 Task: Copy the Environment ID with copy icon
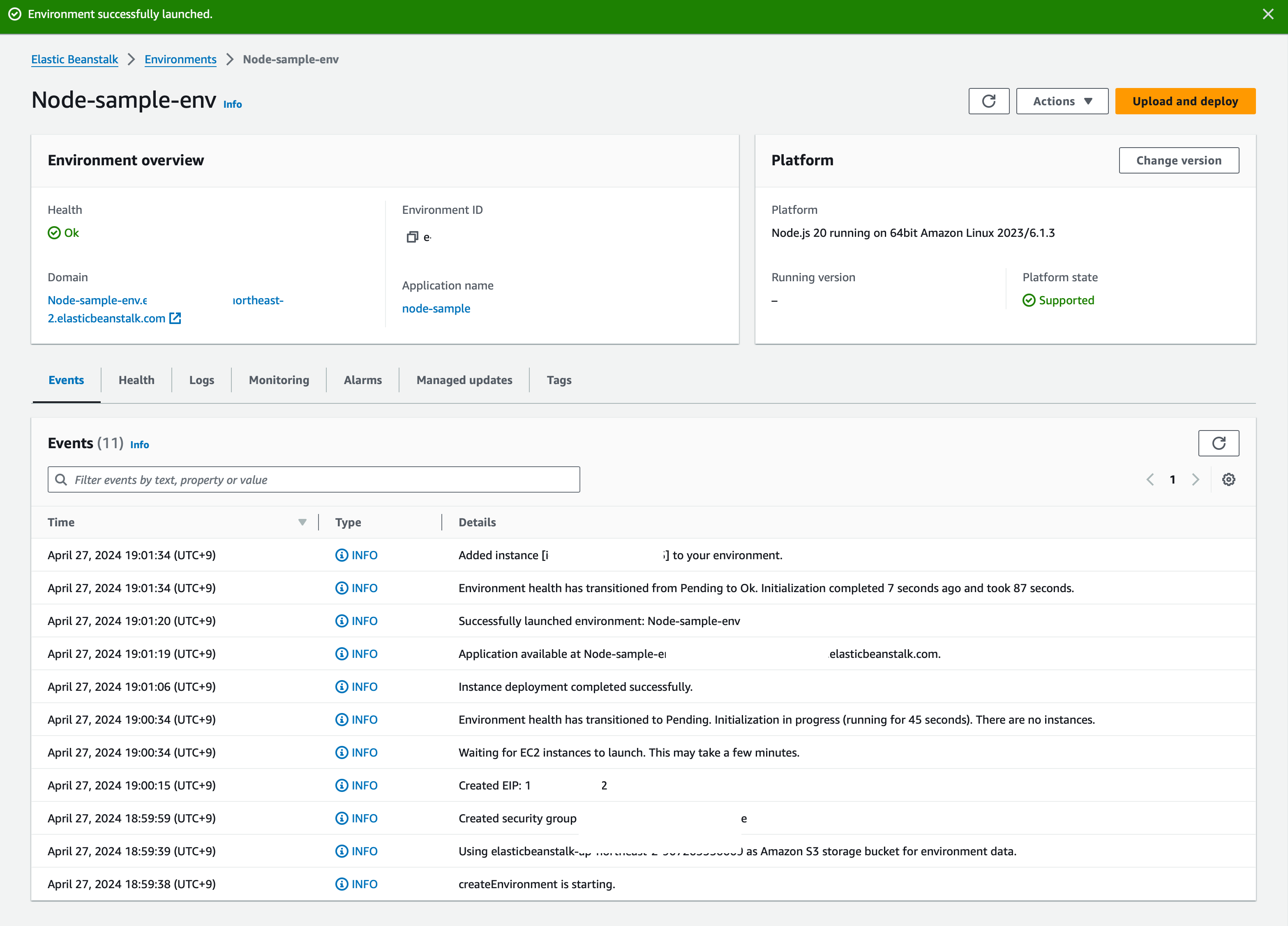pos(412,237)
